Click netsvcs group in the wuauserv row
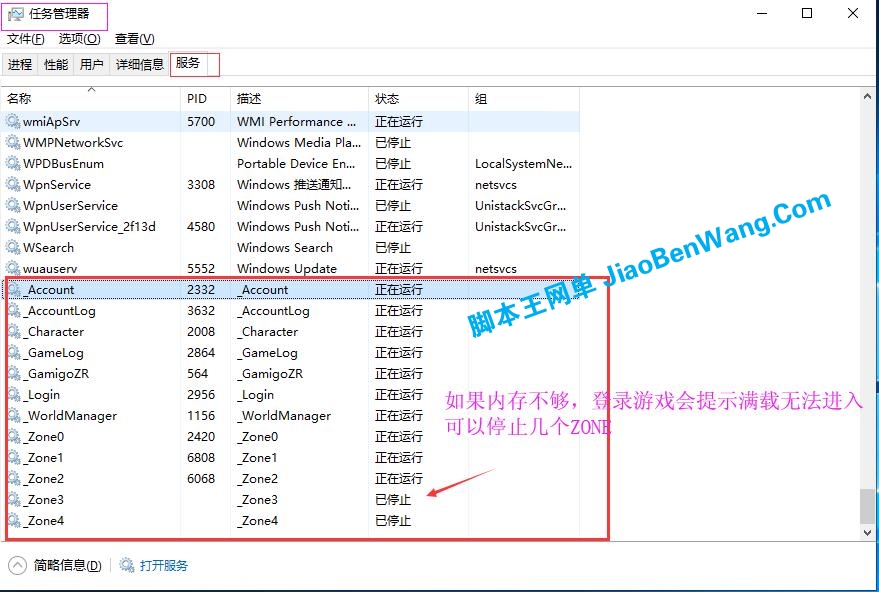Viewport: 879px width, 592px height. 496,269
